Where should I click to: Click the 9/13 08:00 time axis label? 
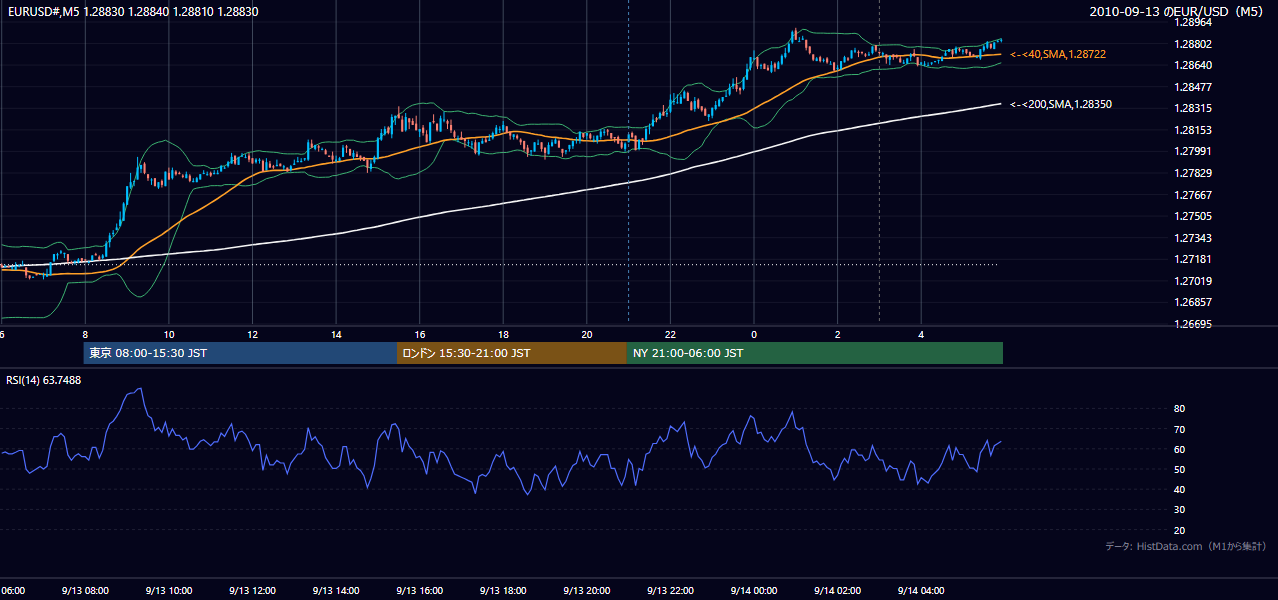85,591
